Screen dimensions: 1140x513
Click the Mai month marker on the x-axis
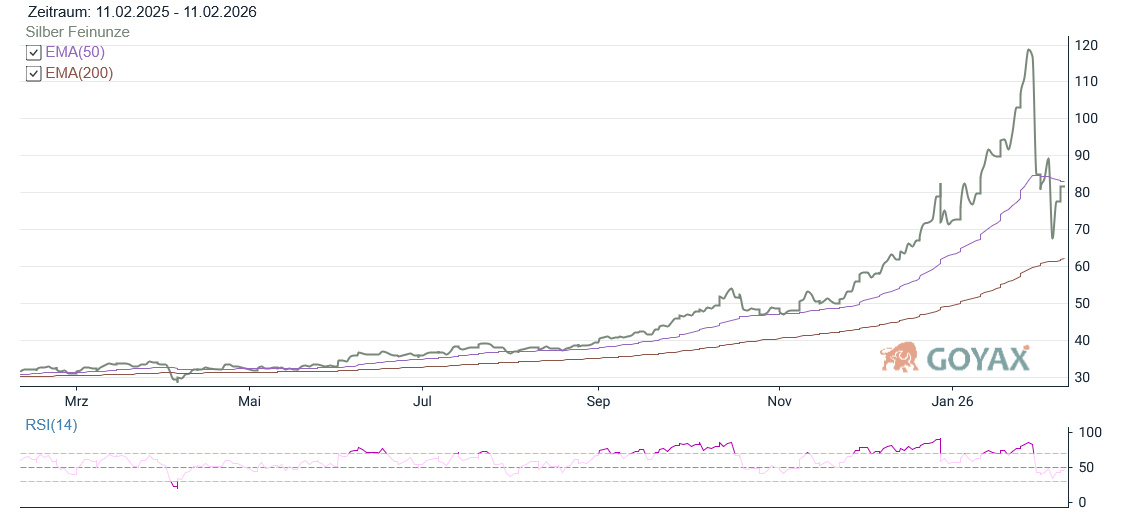pos(250,402)
